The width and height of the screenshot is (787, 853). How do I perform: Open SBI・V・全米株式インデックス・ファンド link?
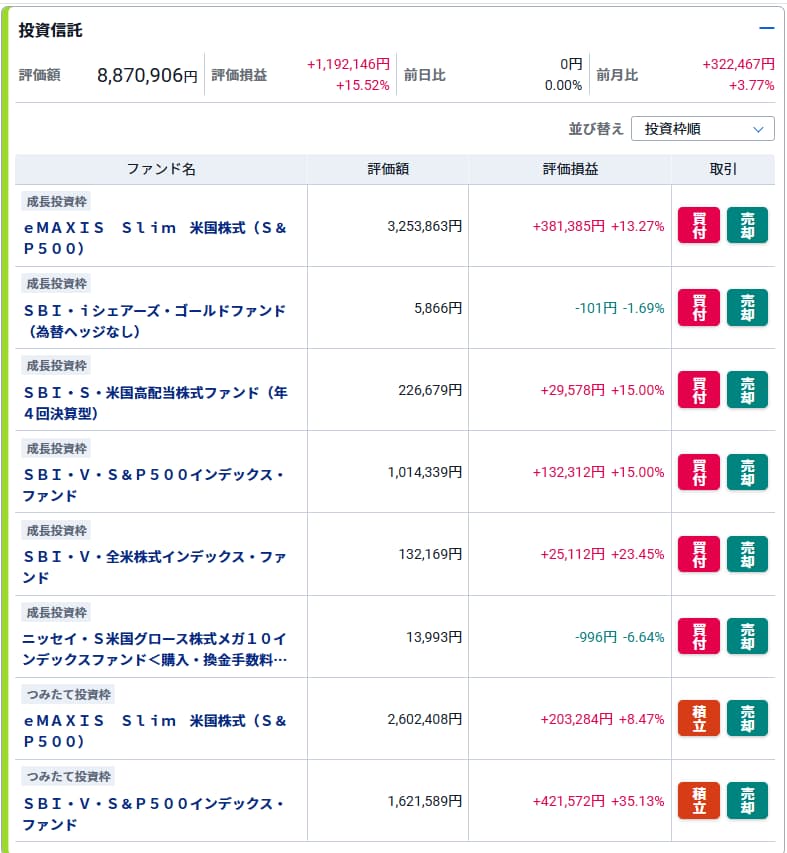[x=155, y=567]
